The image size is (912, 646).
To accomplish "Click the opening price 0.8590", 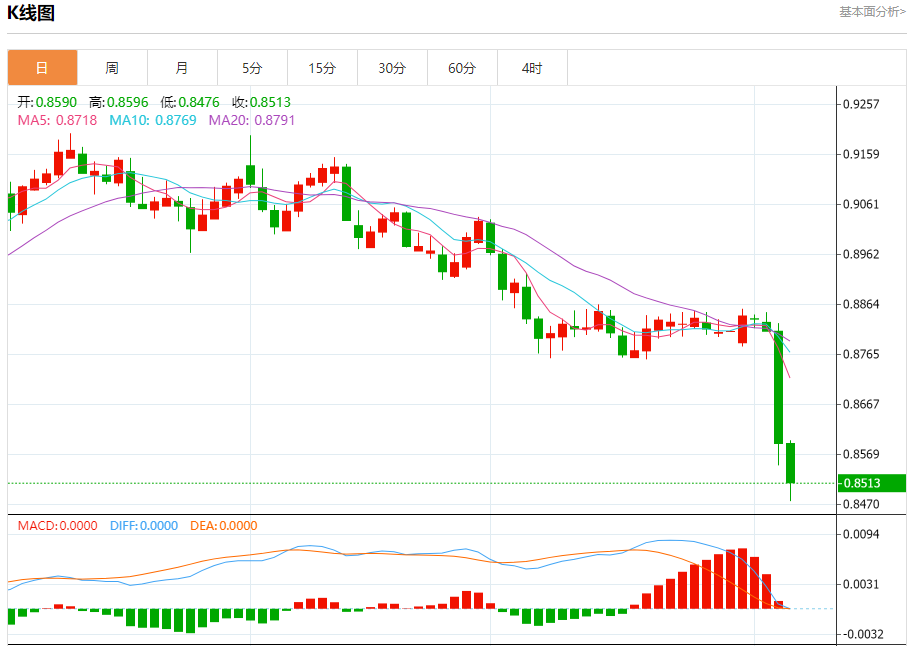I will [56, 102].
